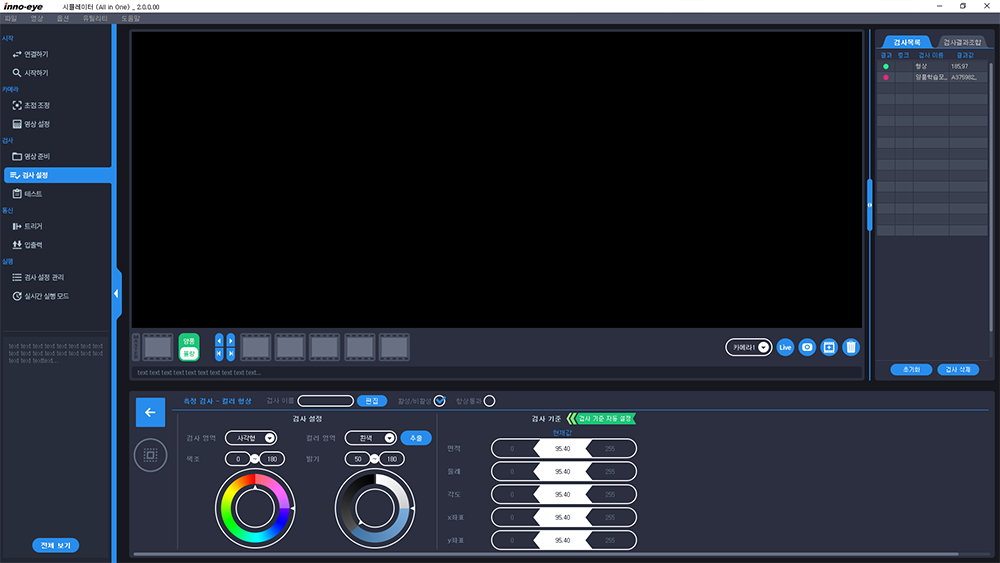Toggle the 불량 defect label
This screenshot has height=563, width=1000.
(x=189, y=353)
